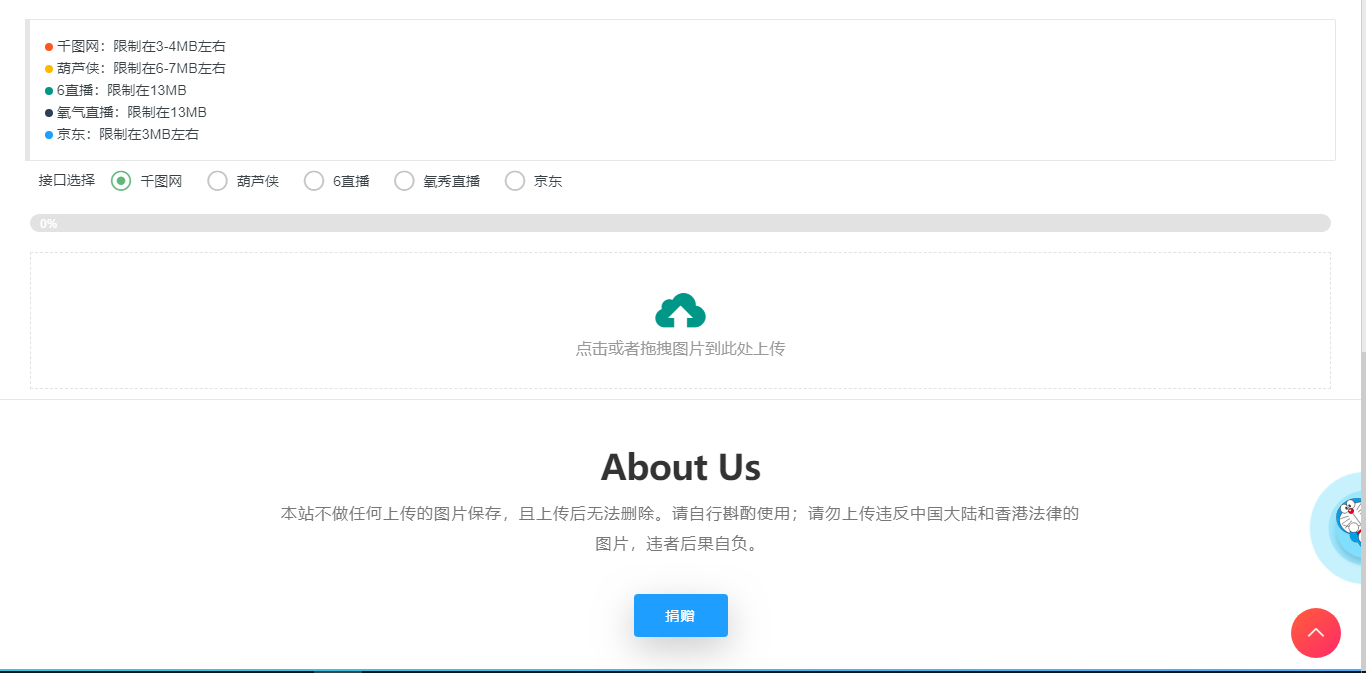Click the 点击或者拖拽图片 upload text
This screenshot has width=1366, height=673.
(x=680, y=348)
